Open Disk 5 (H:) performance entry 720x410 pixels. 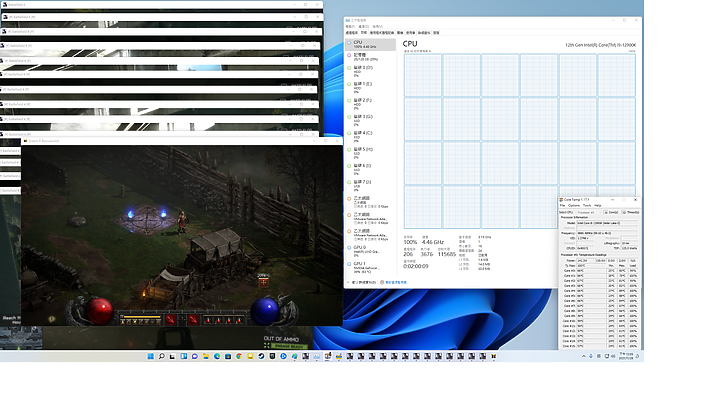(x=370, y=153)
